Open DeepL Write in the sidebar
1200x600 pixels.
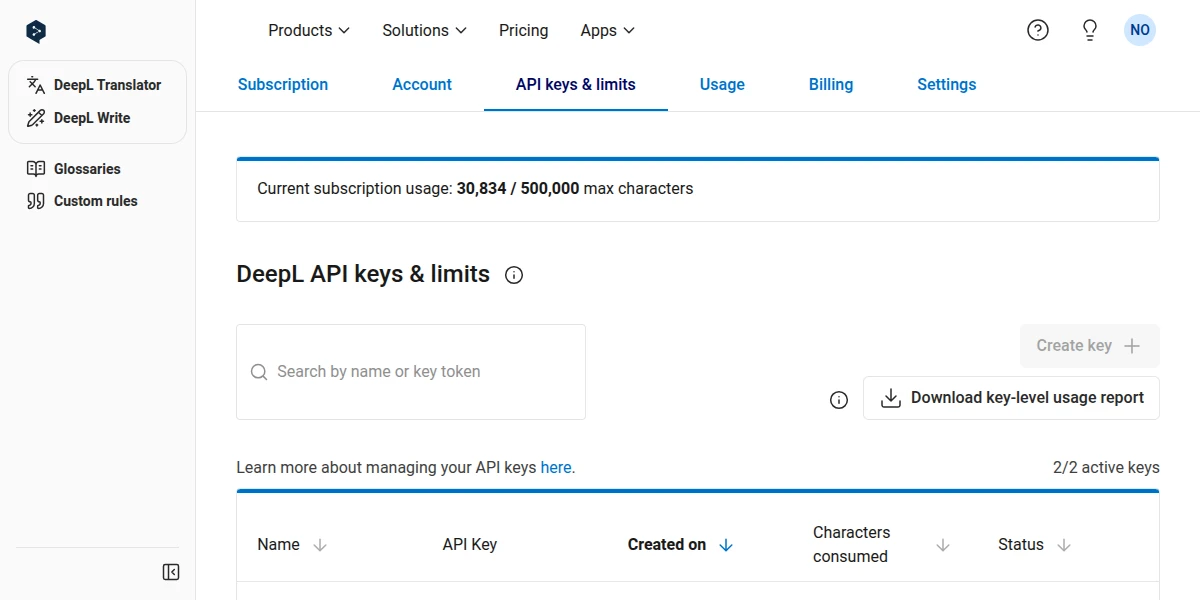tap(91, 118)
